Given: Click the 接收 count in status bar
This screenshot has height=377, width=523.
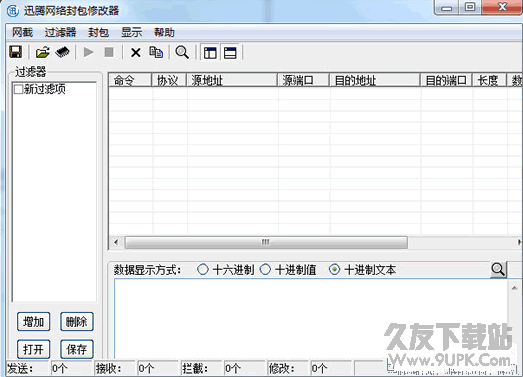Looking at the screenshot, I should [x=157, y=368].
